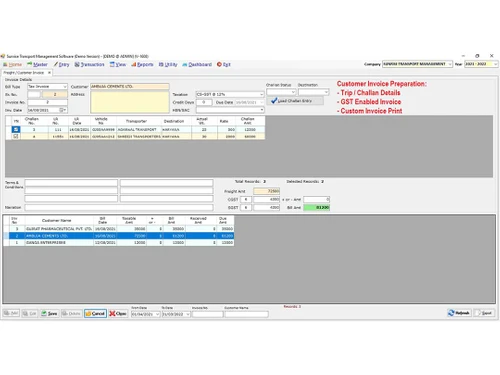The image size is (500, 375).
Task: Click the Refresh button
Action: 459,313
